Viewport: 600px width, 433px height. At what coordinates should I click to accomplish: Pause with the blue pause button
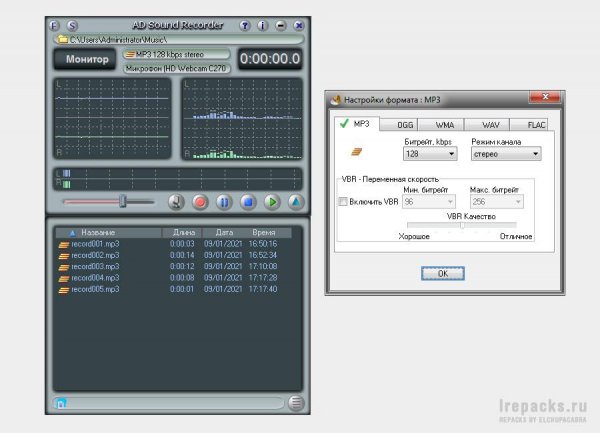[x=224, y=202]
